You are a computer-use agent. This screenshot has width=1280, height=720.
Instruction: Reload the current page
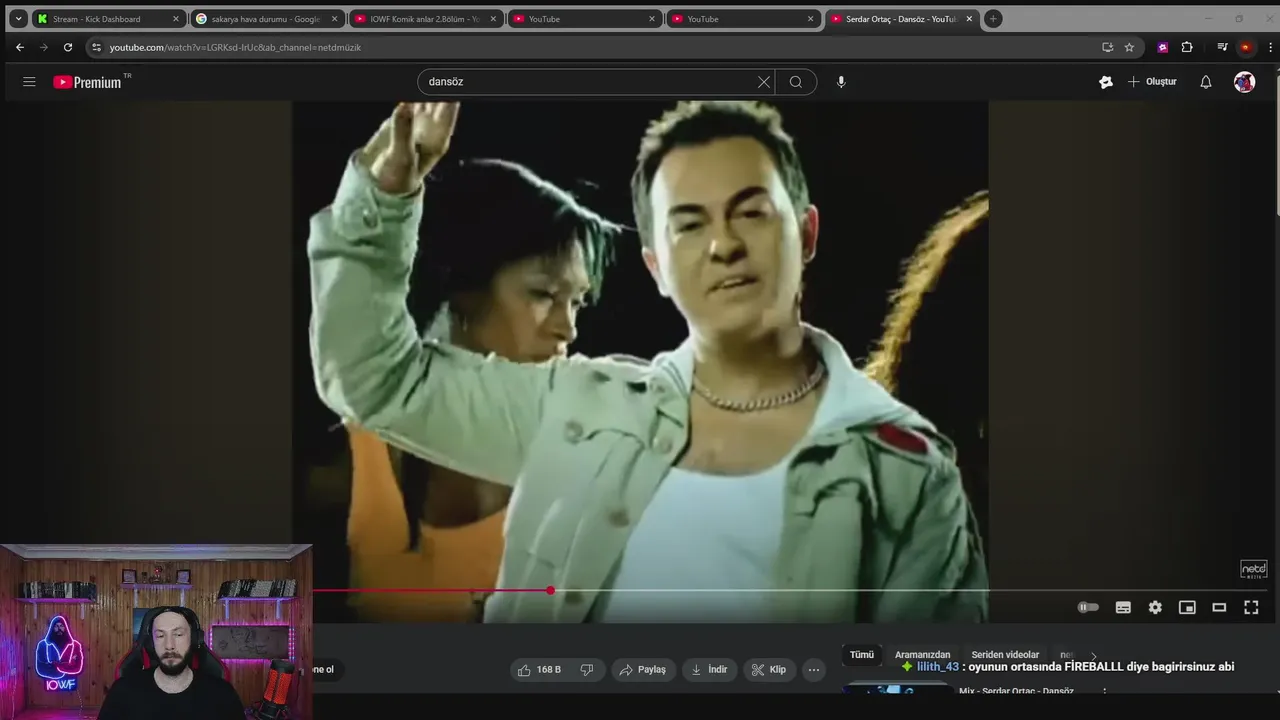[68, 47]
